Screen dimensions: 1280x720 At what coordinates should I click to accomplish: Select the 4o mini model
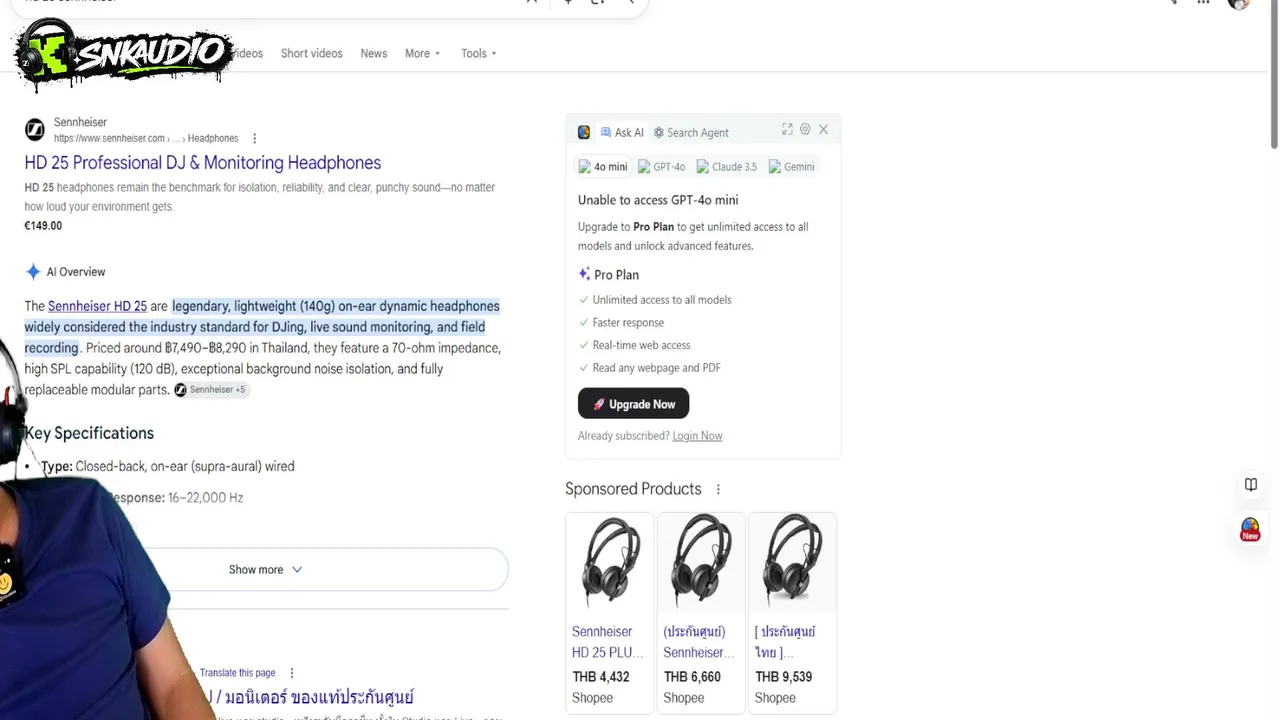603,167
